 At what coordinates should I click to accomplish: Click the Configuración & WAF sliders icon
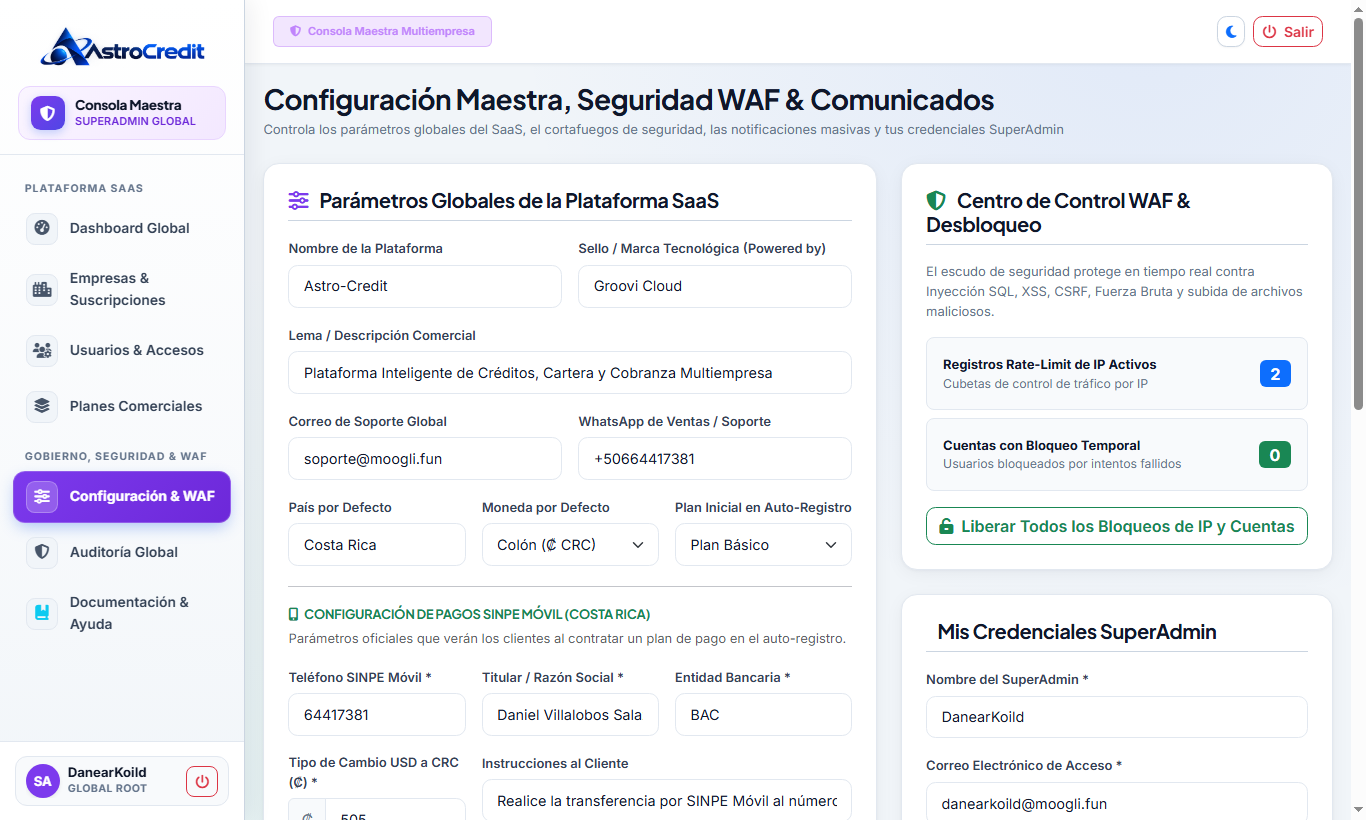[x=42, y=496]
